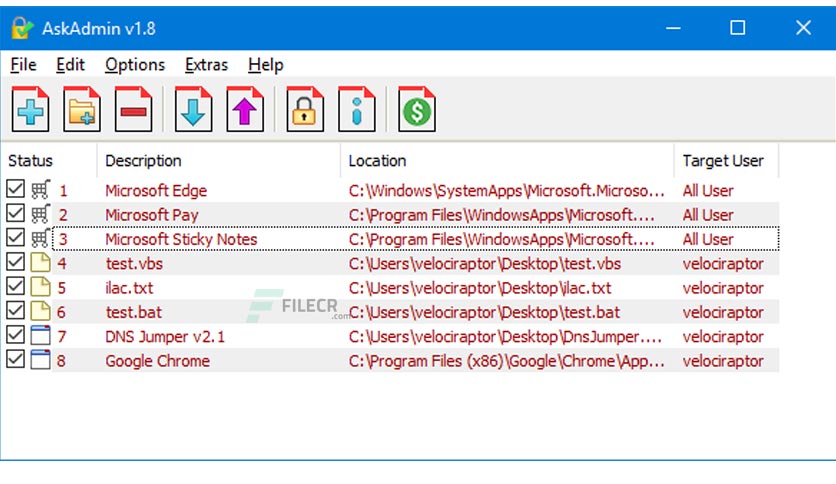Click the purple up-arrow Export icon

(245, 109)
